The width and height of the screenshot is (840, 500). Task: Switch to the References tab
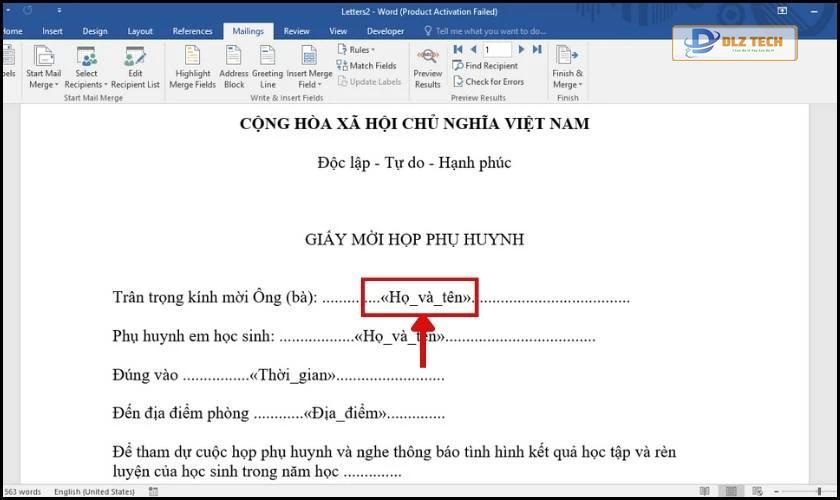coord(192,31)
